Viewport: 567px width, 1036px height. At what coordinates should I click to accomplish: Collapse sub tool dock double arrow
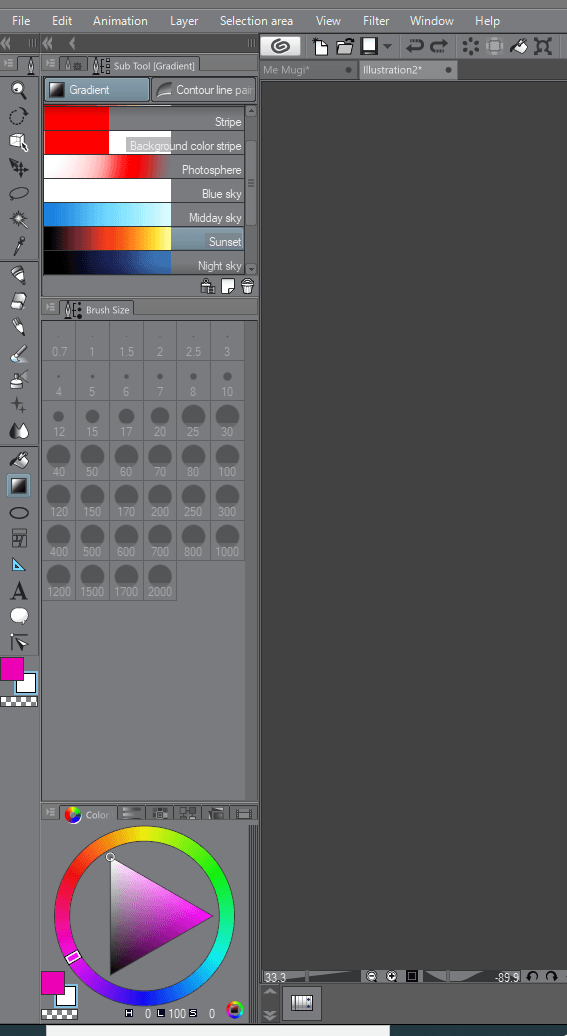(x=48, y=44)
